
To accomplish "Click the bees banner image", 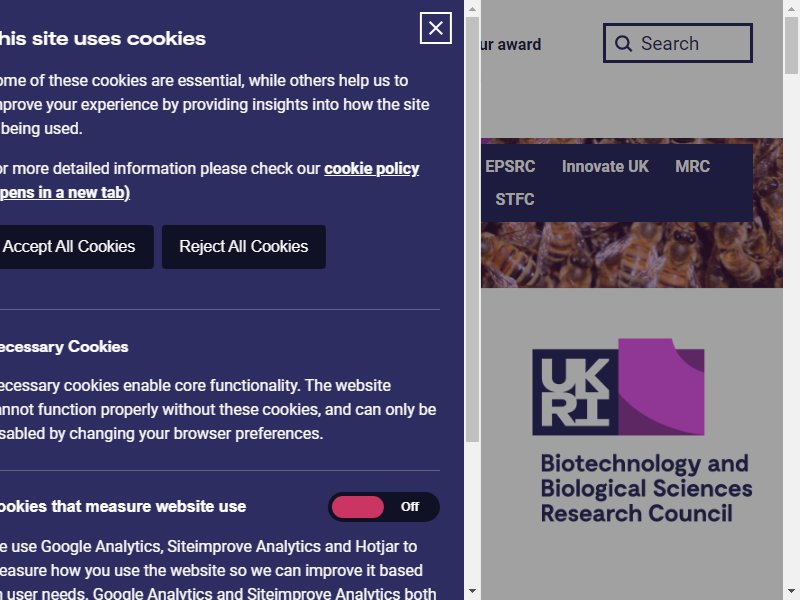I will [632, 255].
